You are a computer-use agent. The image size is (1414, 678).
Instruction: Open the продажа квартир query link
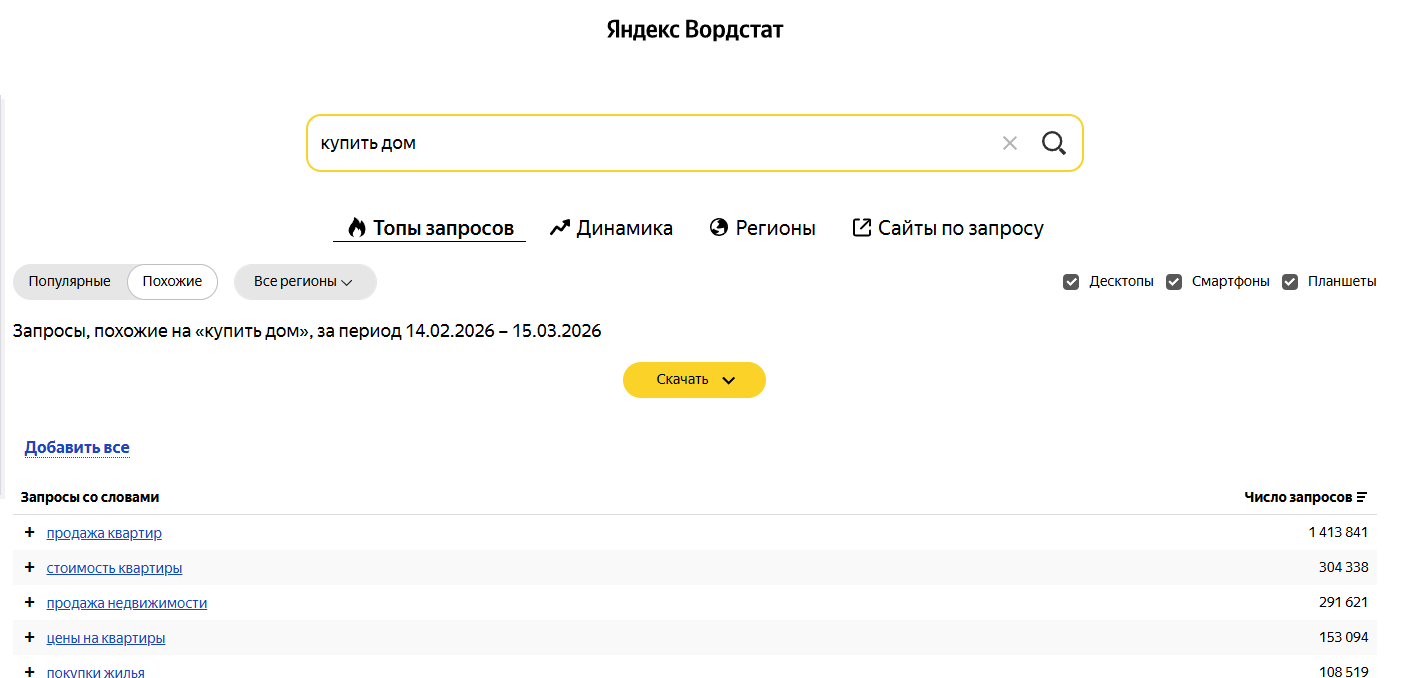(104, 533)
